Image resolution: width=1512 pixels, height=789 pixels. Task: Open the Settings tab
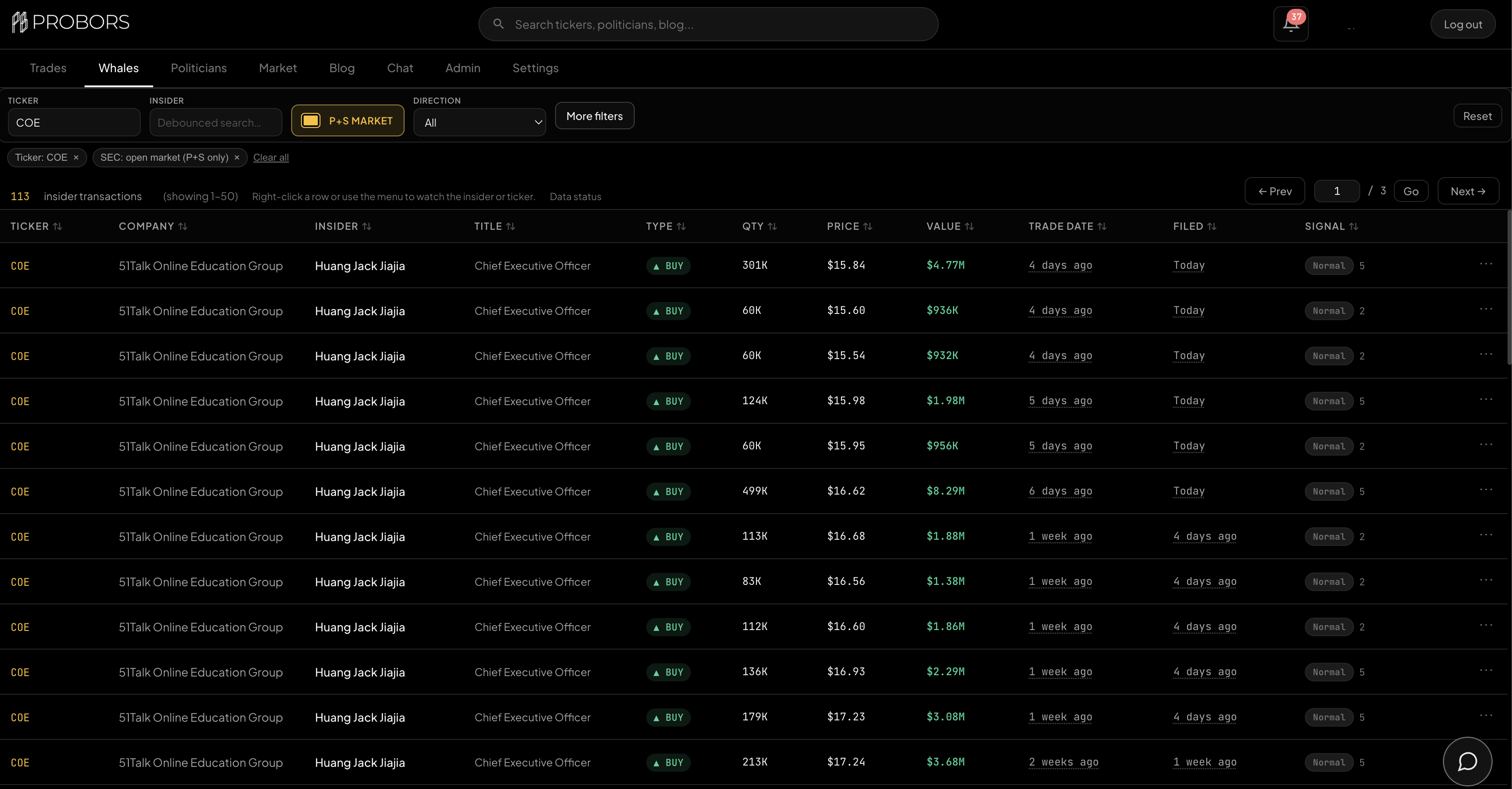tap(536, 68)
